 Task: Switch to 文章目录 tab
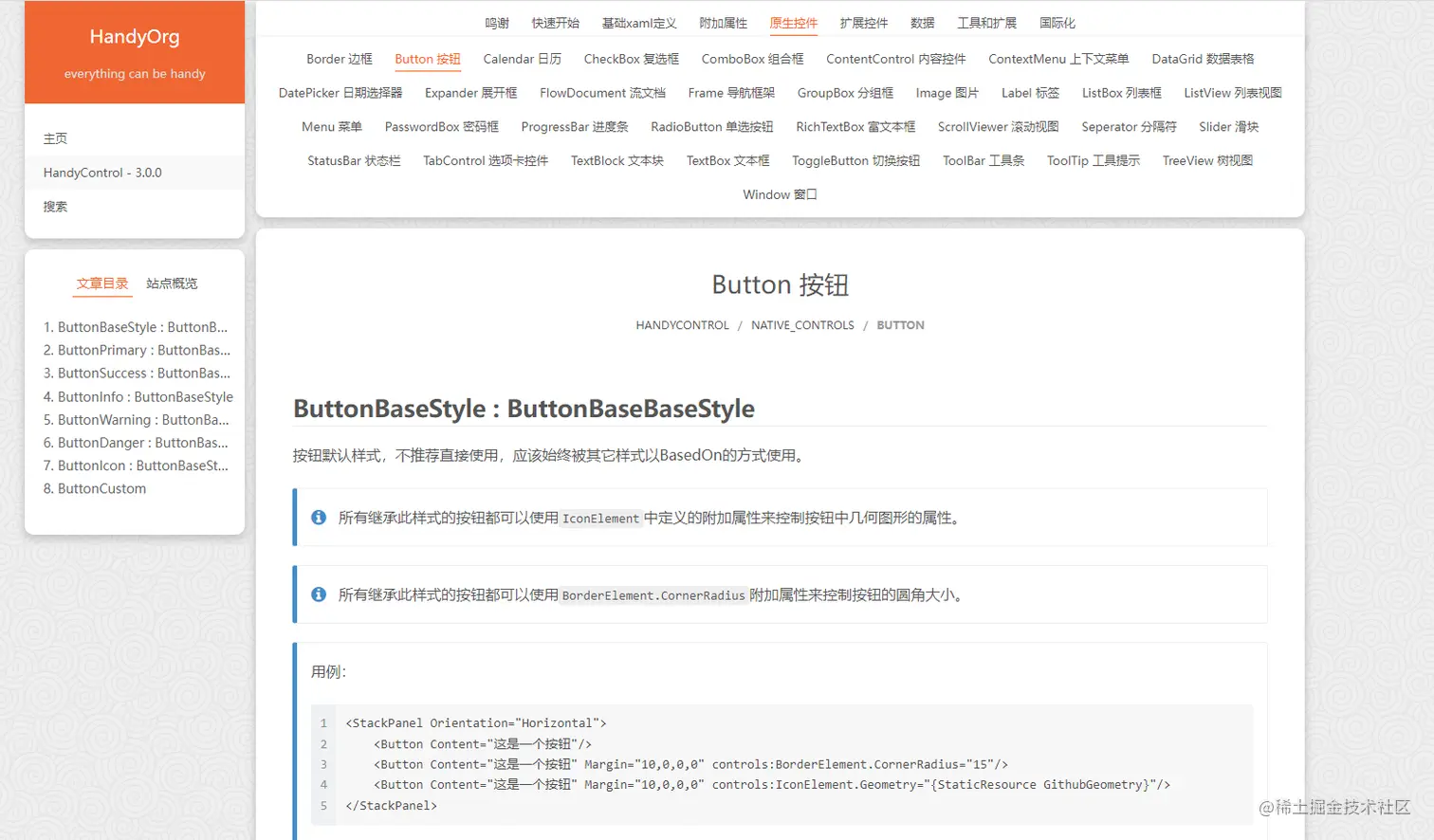click(102, 283)
